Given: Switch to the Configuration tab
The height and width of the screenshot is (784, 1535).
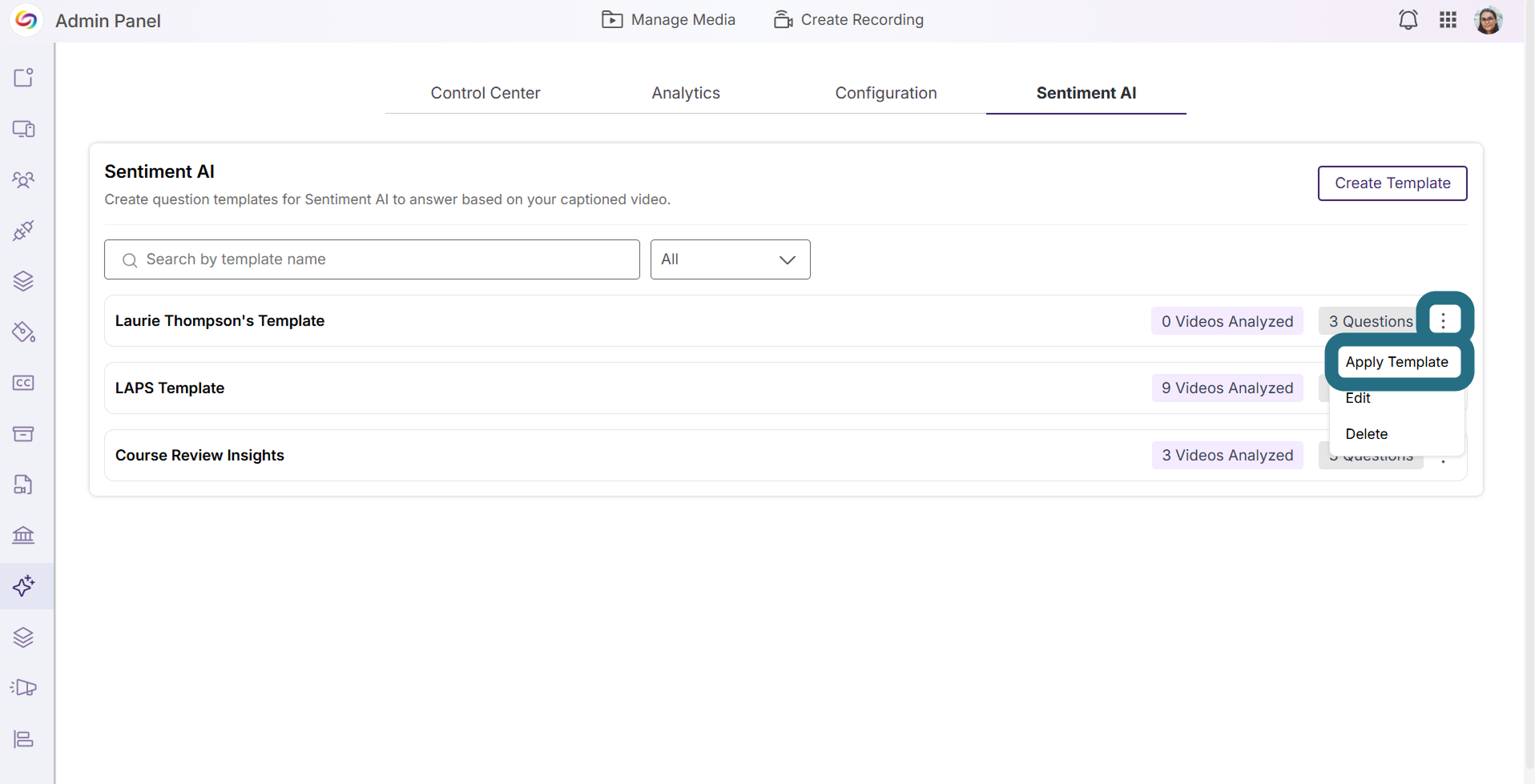Looking at the screenshot, I should 886,93.
